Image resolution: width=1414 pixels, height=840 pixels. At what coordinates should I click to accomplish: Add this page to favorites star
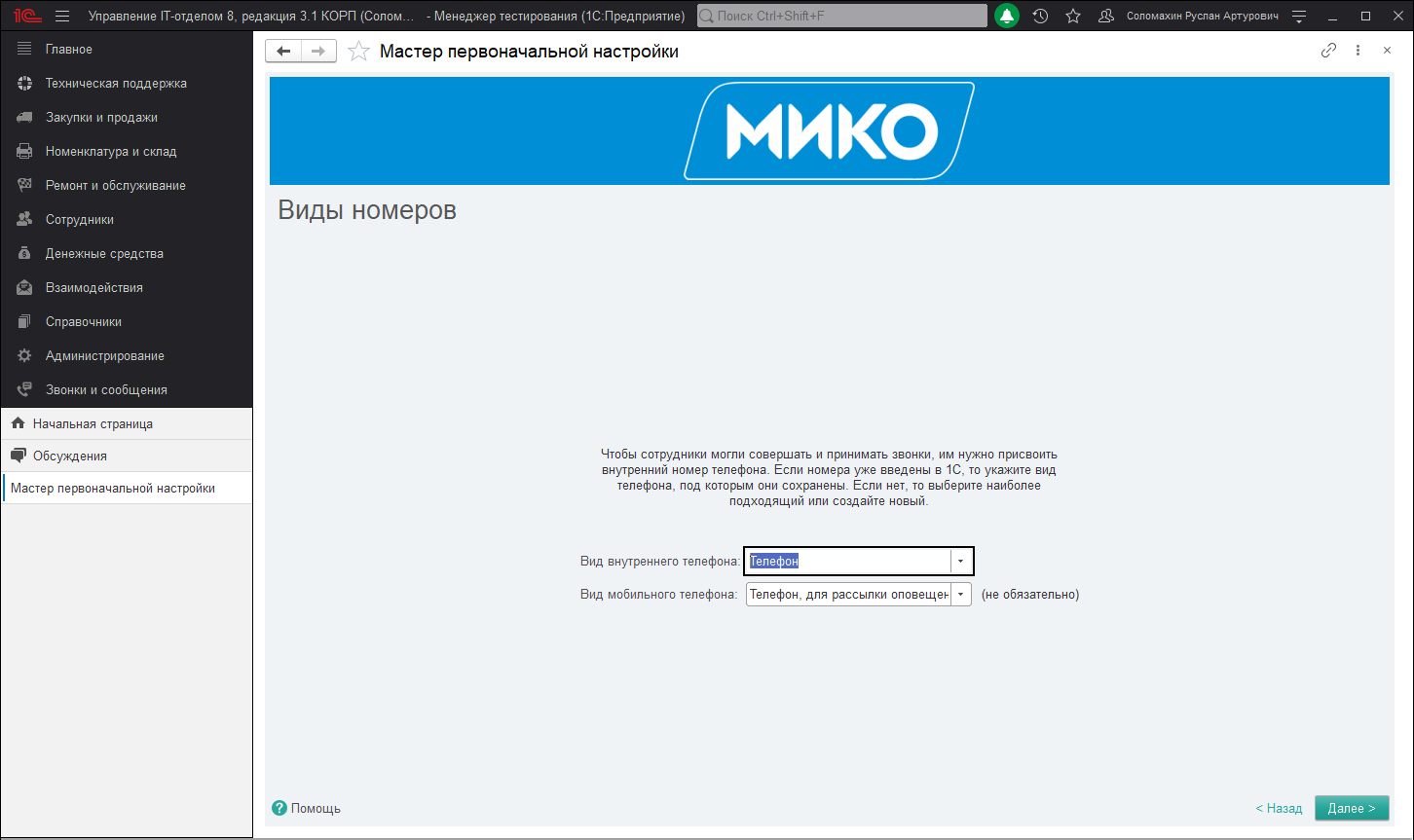click(359, 52)
